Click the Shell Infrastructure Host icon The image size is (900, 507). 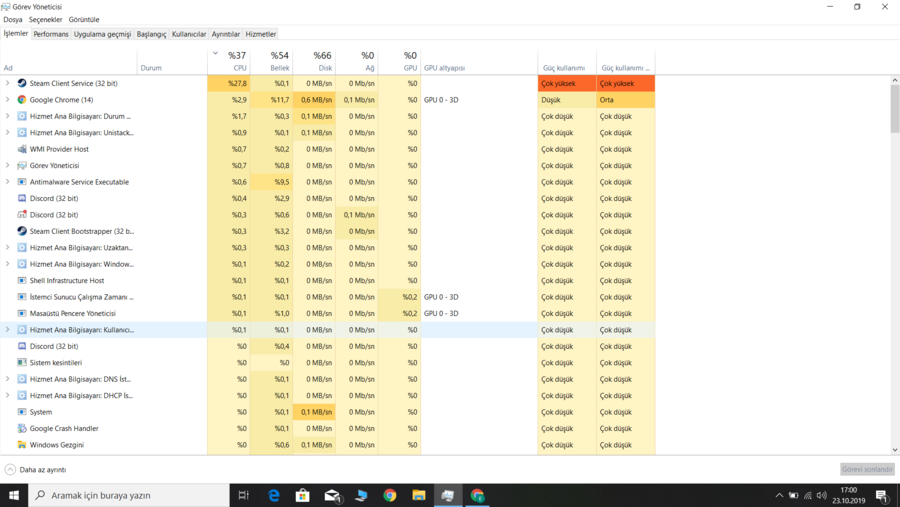pyautogui.click(x=22, y=281)
